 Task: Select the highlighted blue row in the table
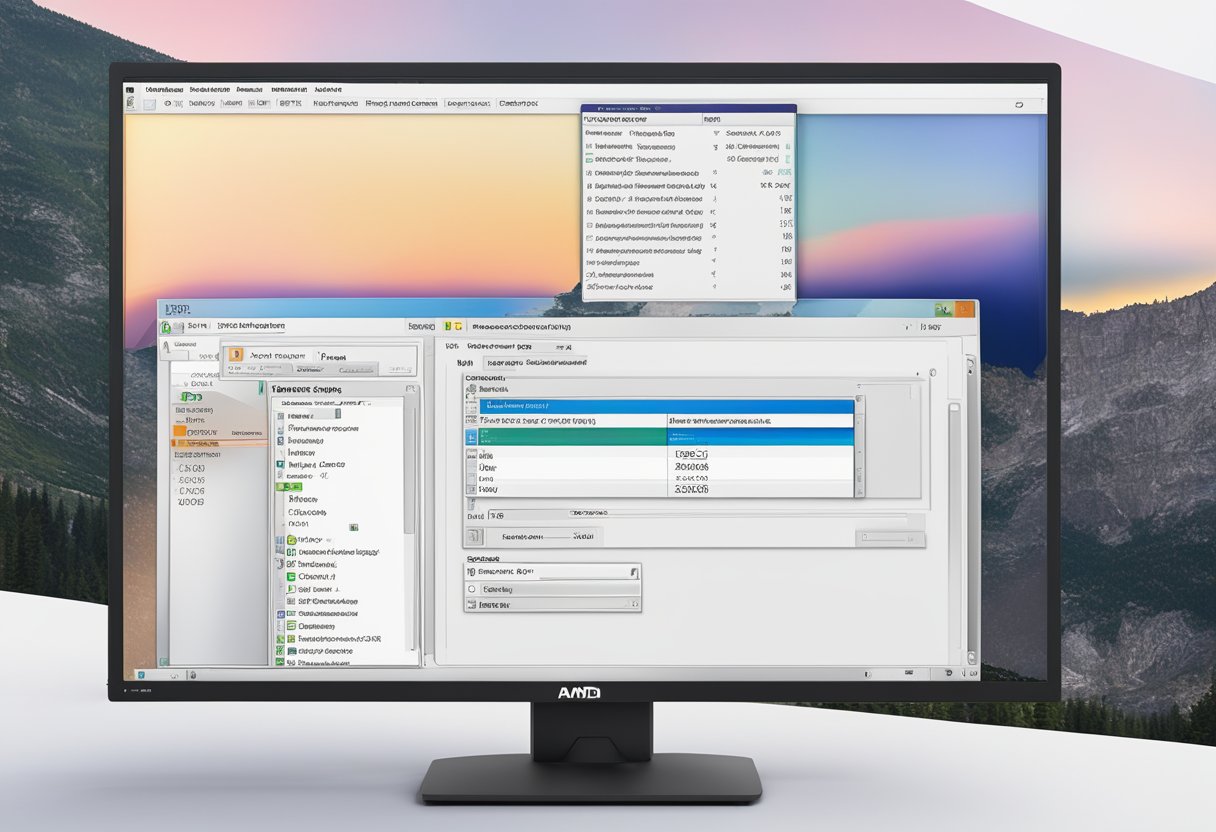(x=666, y=406)
